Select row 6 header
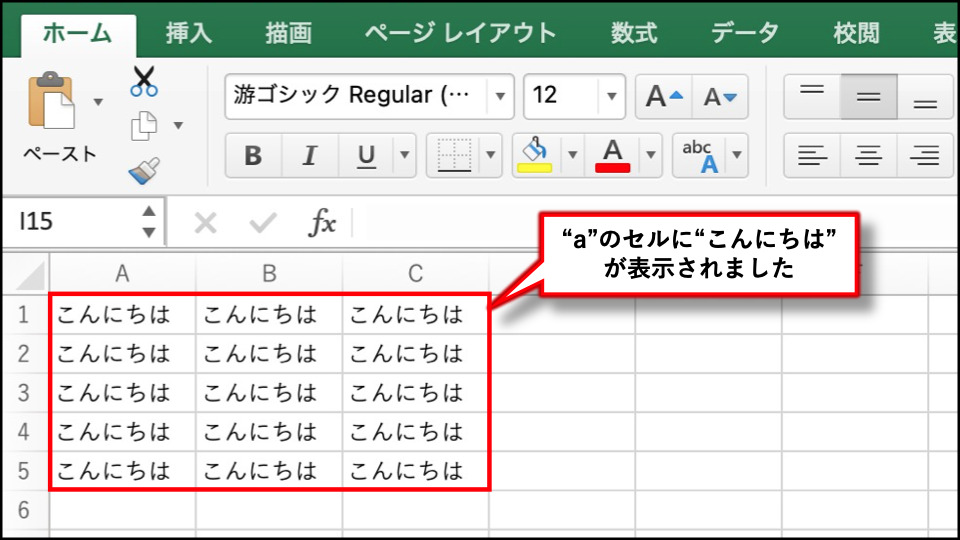960x540 pixels. (x=24, y=510)
